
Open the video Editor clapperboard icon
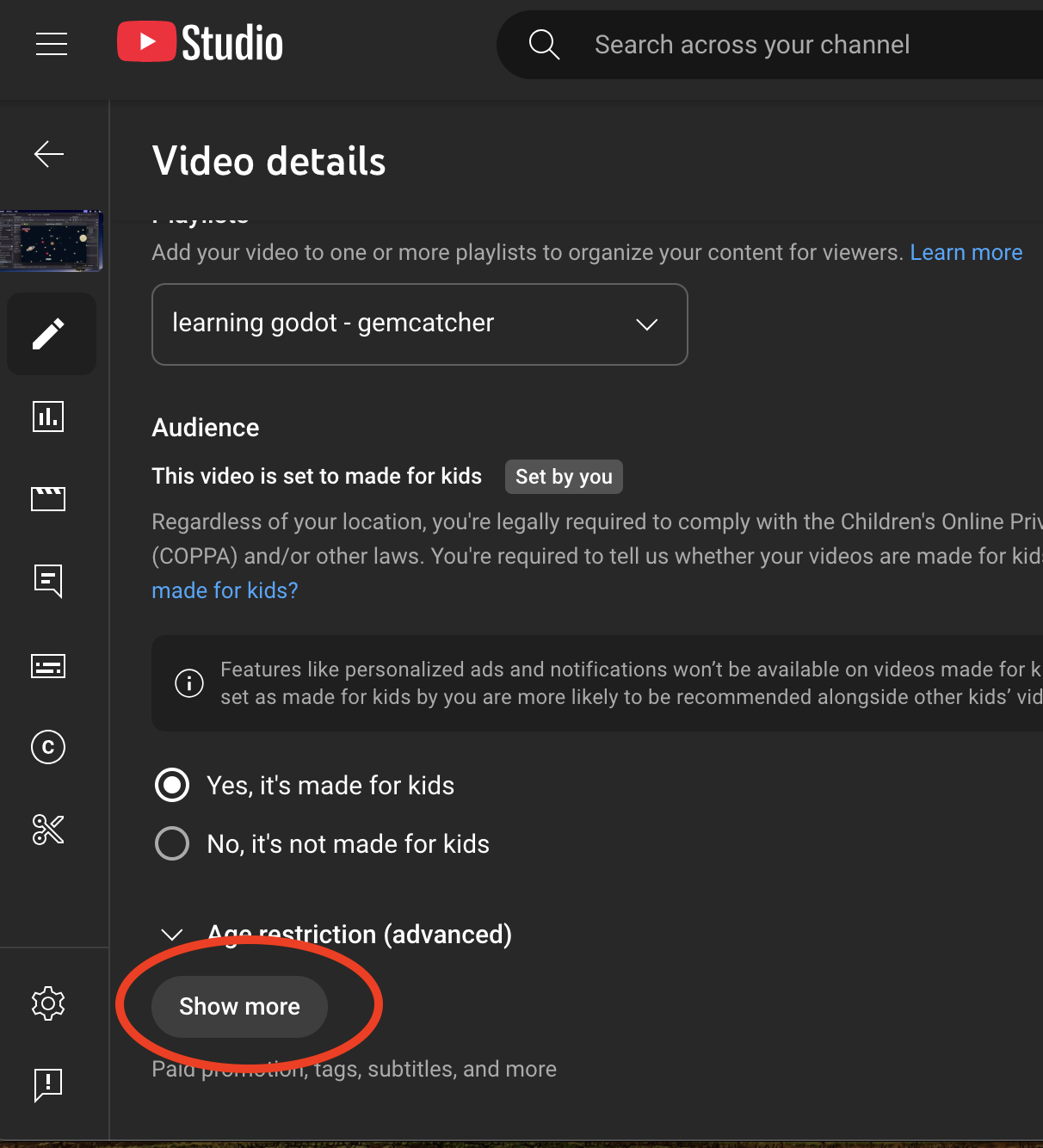[48, 498]
